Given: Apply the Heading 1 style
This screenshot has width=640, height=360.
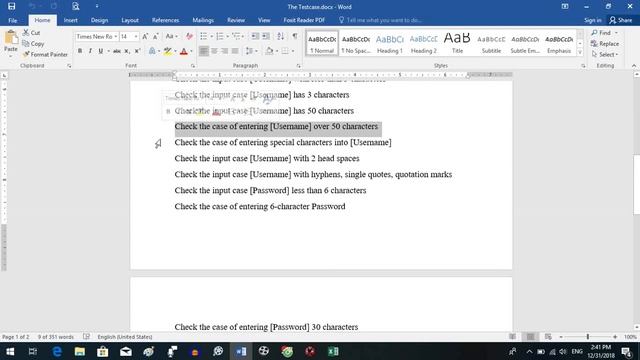Looking at the screenshot, I should point(389,43).
